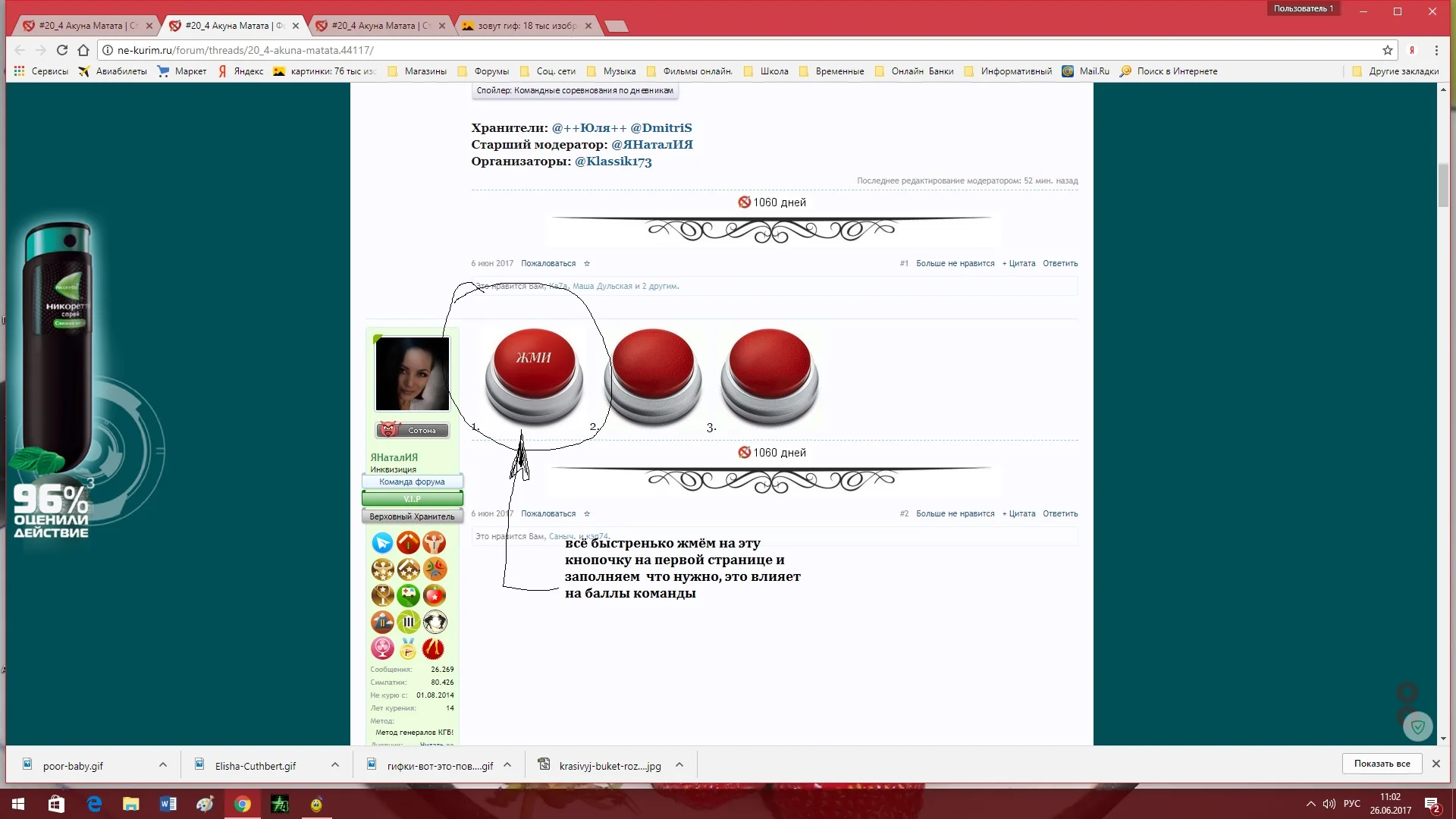Click the browser home icon
This screenshot has width=1456, height=819.
point(83,51)
